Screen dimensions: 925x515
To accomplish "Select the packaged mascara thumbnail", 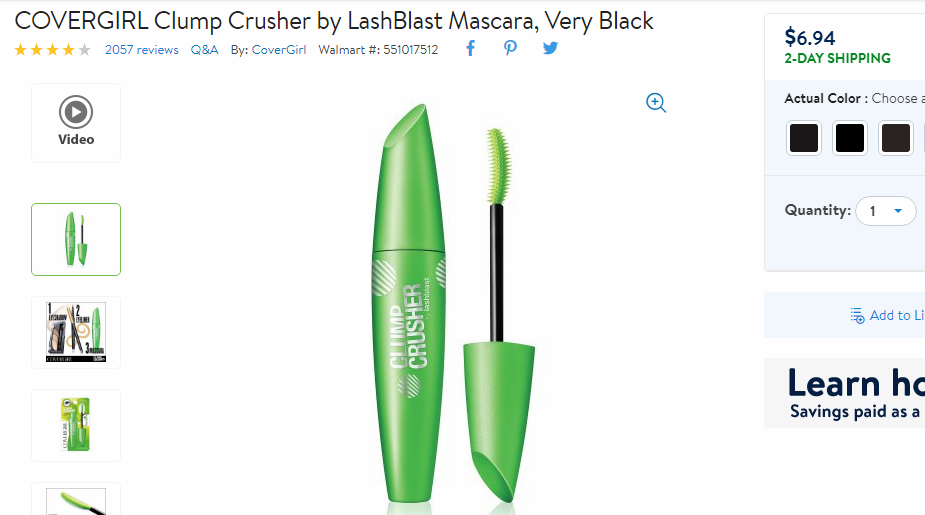I will pos(76,425).
